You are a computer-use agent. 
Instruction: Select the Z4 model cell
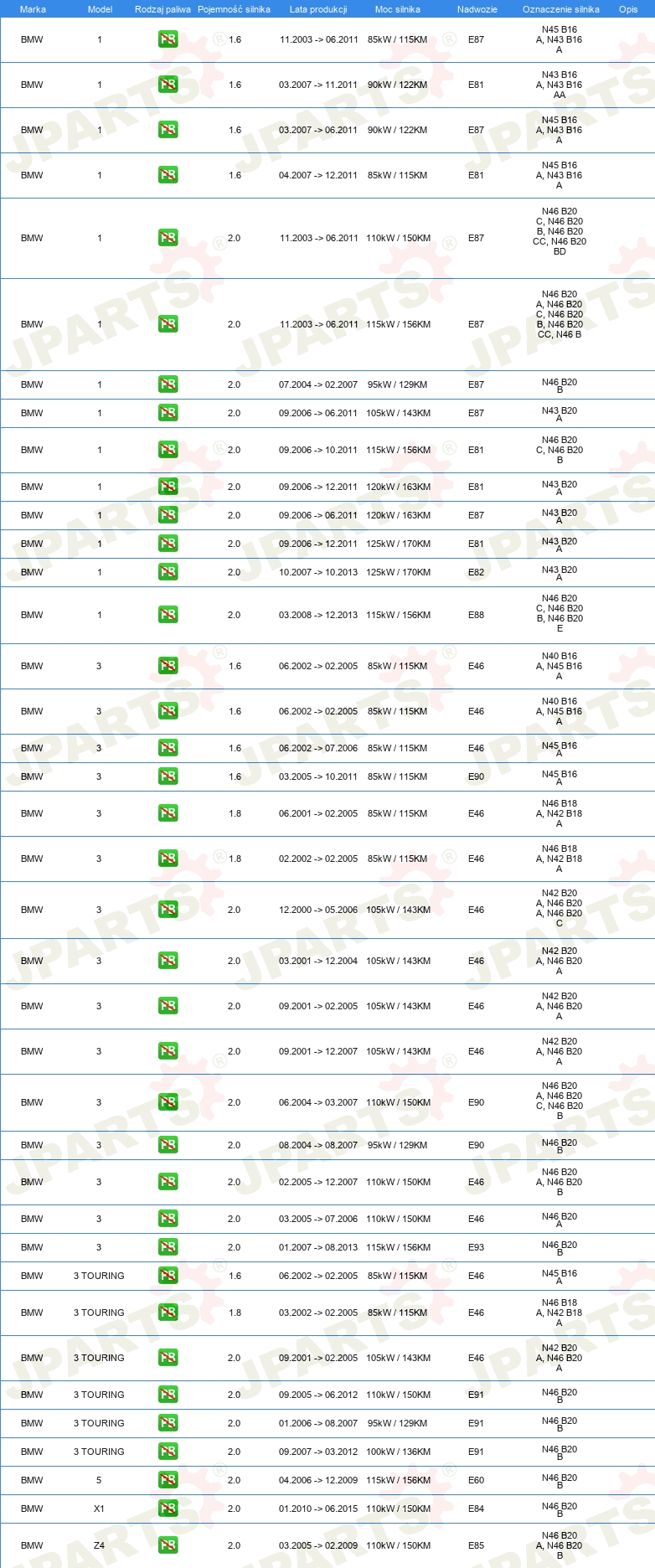[x=99, y=1545]
